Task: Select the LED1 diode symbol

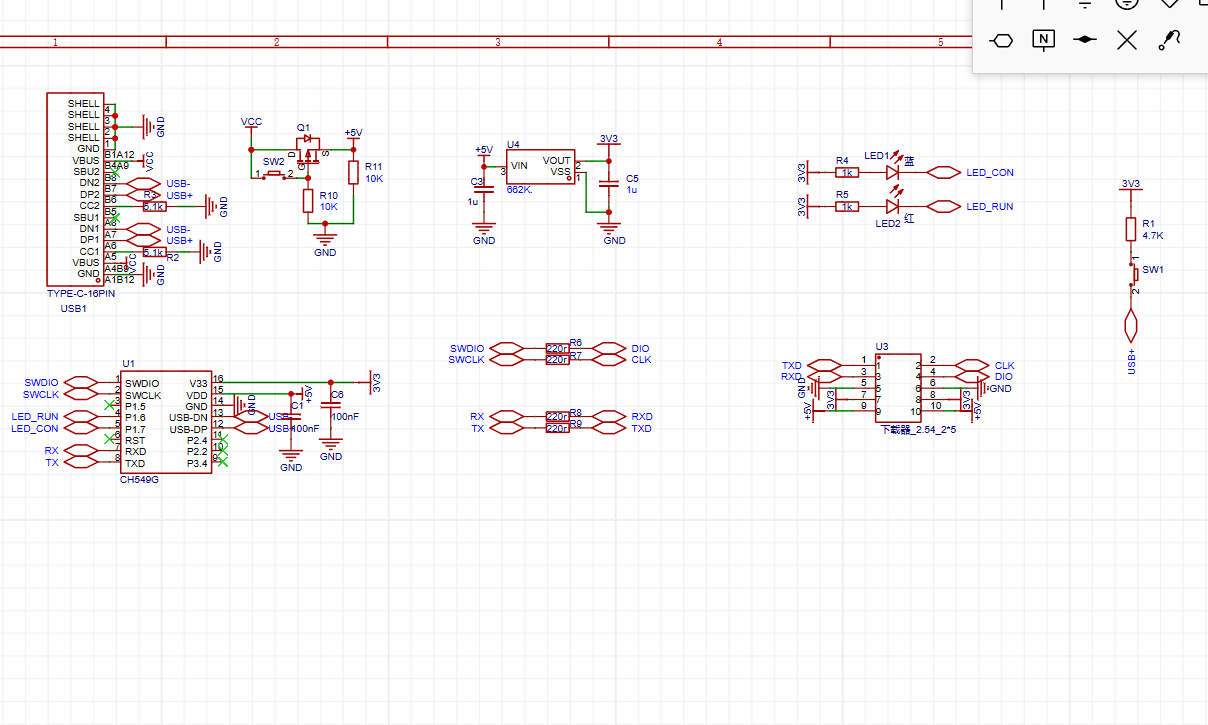Action: [893, 172]
